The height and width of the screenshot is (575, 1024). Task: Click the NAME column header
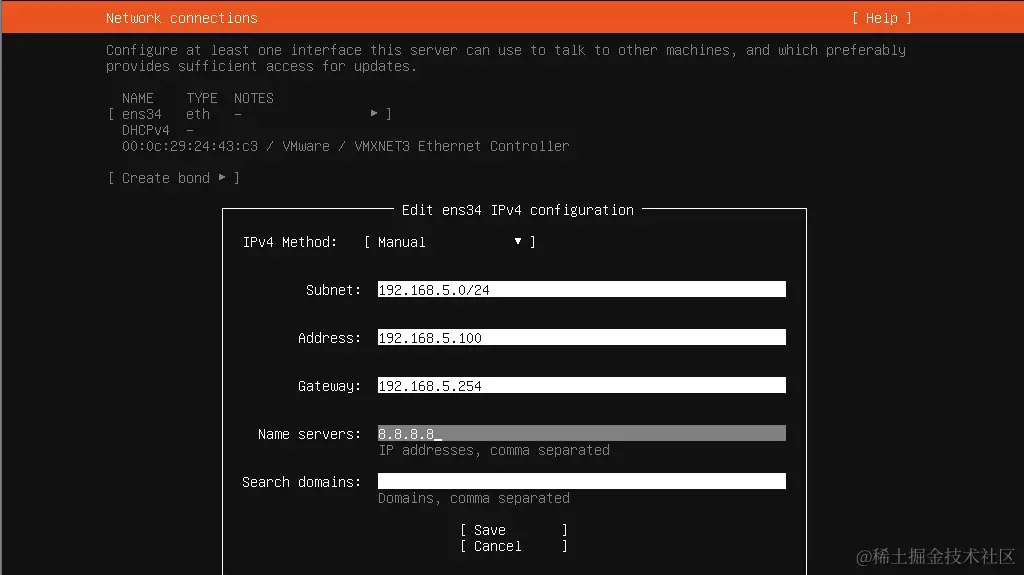[x=138, y=98]
